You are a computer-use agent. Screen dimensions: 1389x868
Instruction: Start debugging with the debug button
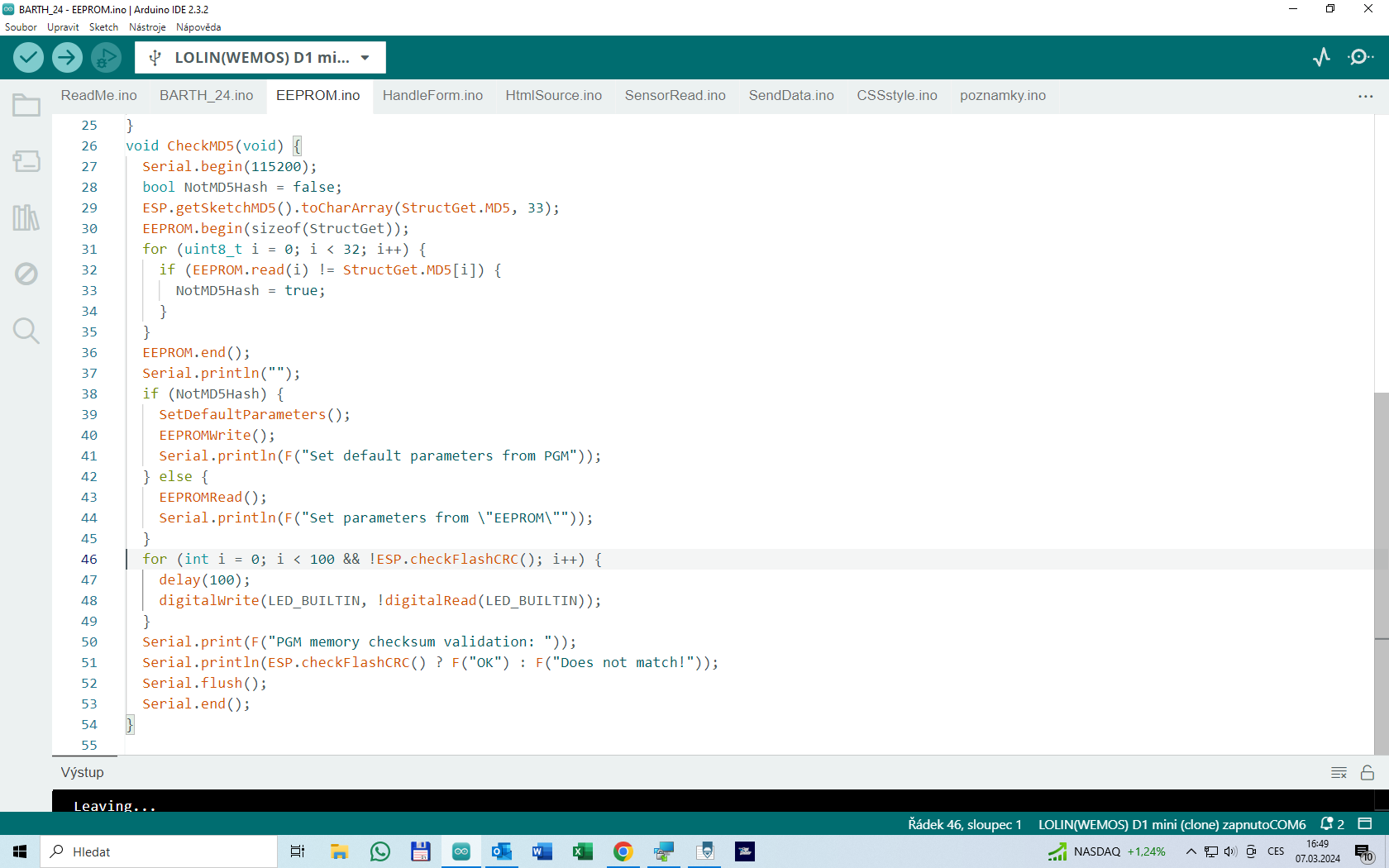(x=106, y=57)
